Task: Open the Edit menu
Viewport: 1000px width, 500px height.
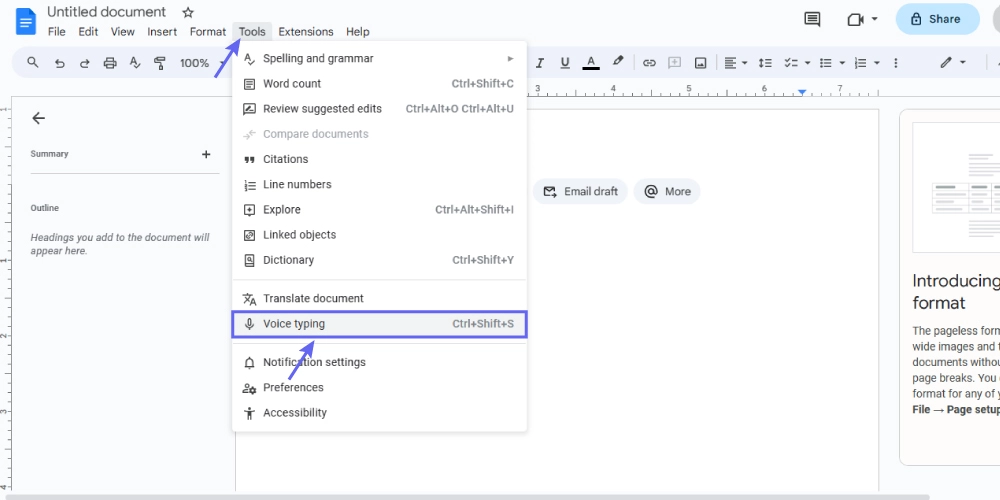Action: (x=88, y=31)
